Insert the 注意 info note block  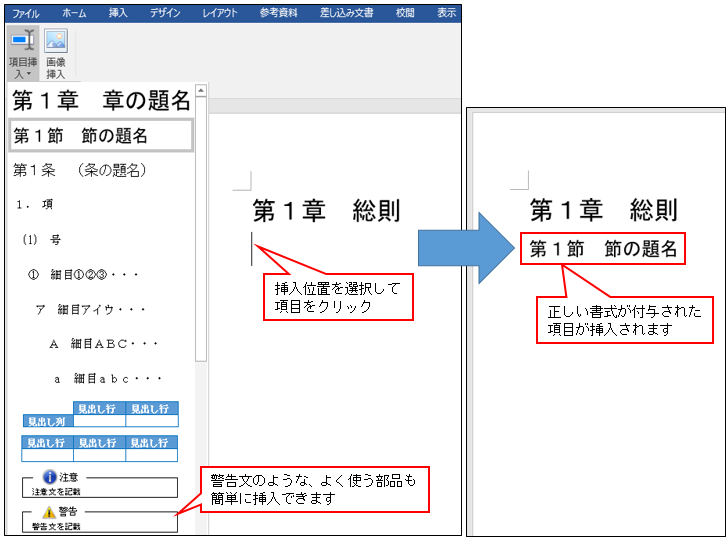point(100,485)
